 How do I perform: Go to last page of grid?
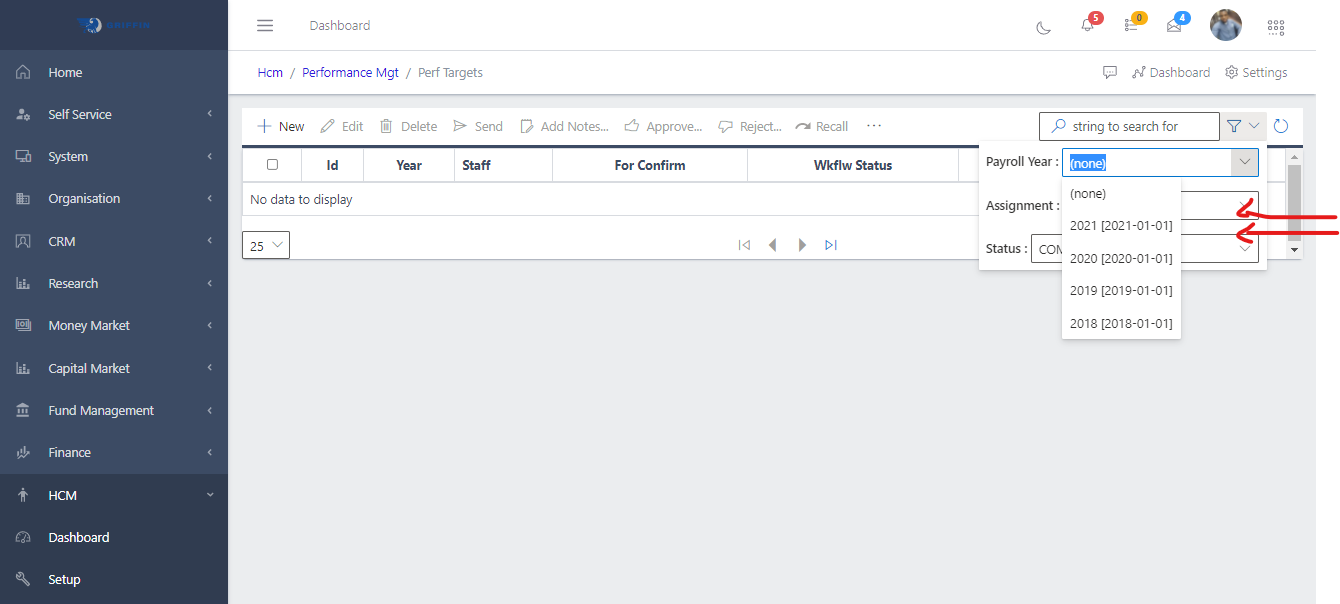[831, 245]
